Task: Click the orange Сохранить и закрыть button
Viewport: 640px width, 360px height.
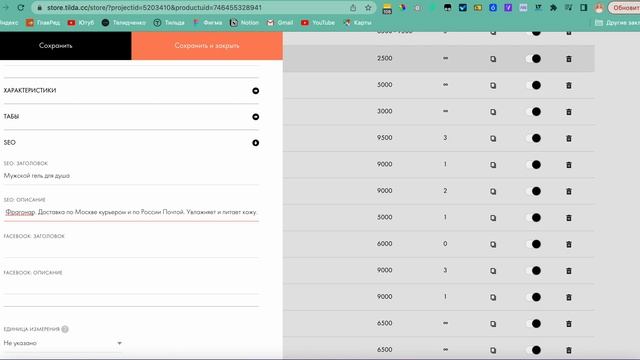Action: click(207, 46)
